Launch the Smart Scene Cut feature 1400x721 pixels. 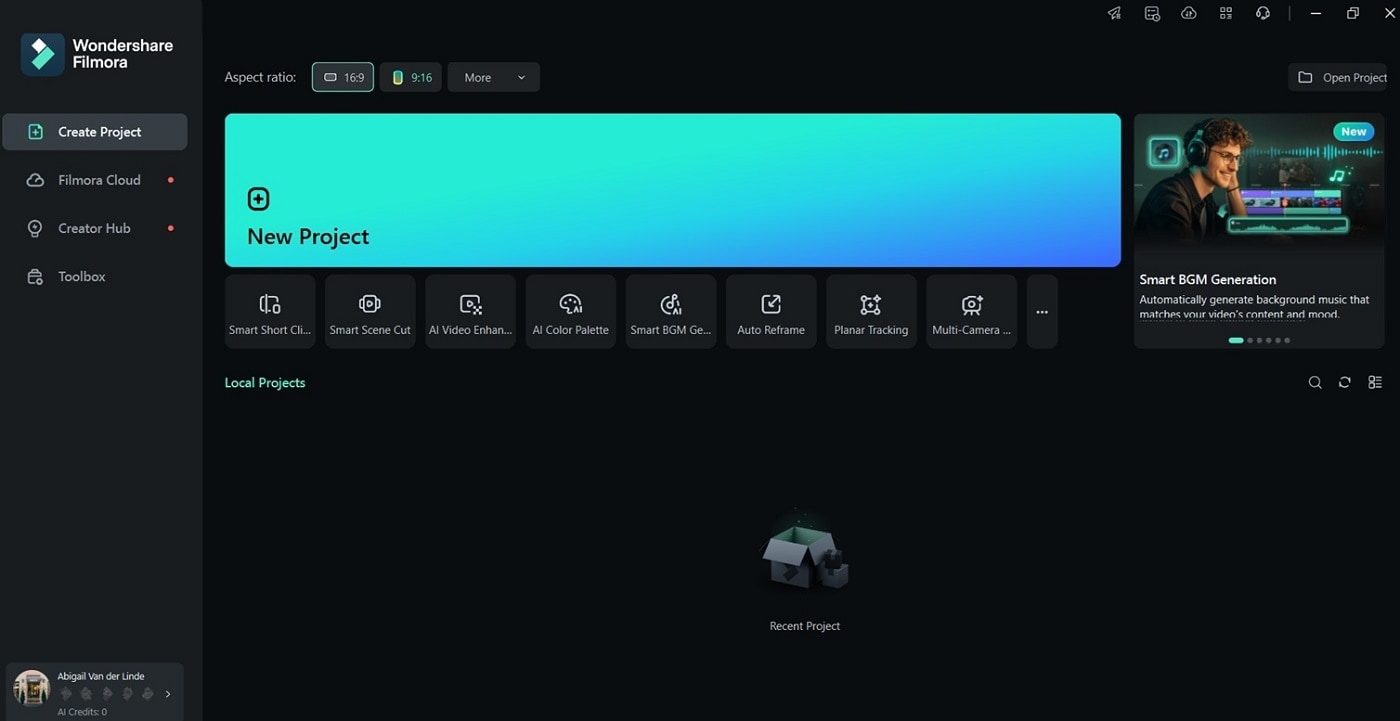370,312
